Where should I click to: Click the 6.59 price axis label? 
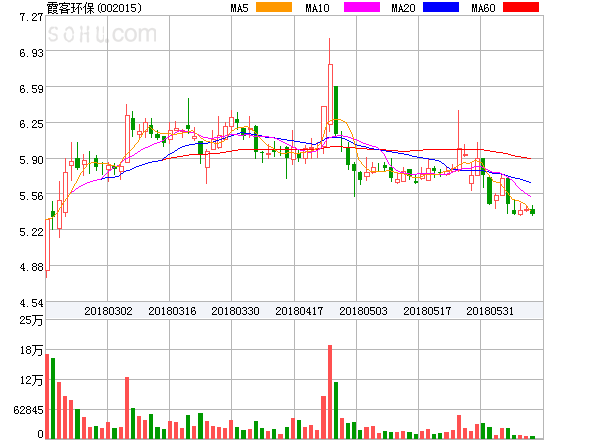(x=31, y=89)
